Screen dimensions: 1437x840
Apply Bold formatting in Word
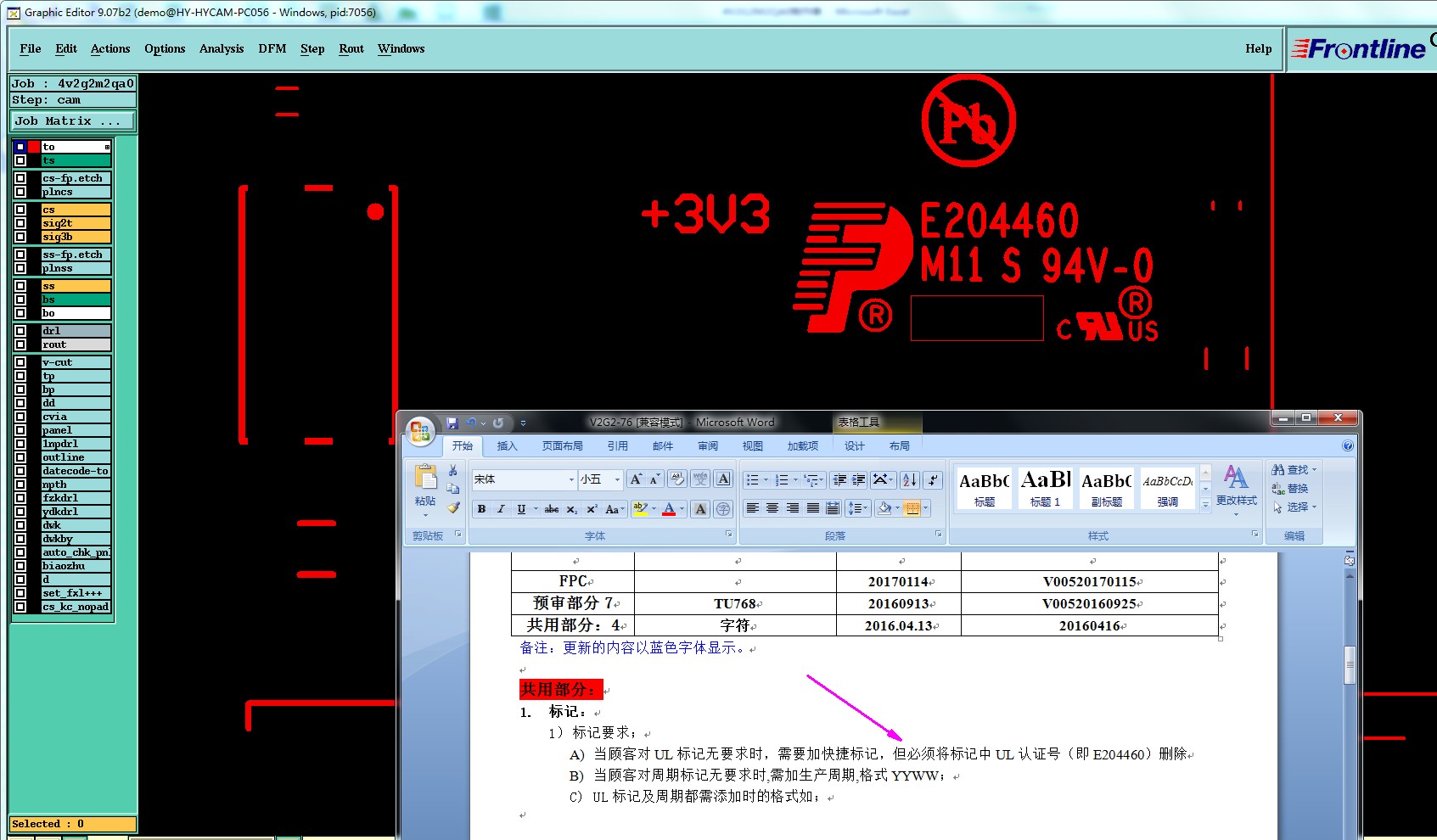pyautogui.click(x=481, y=509)
